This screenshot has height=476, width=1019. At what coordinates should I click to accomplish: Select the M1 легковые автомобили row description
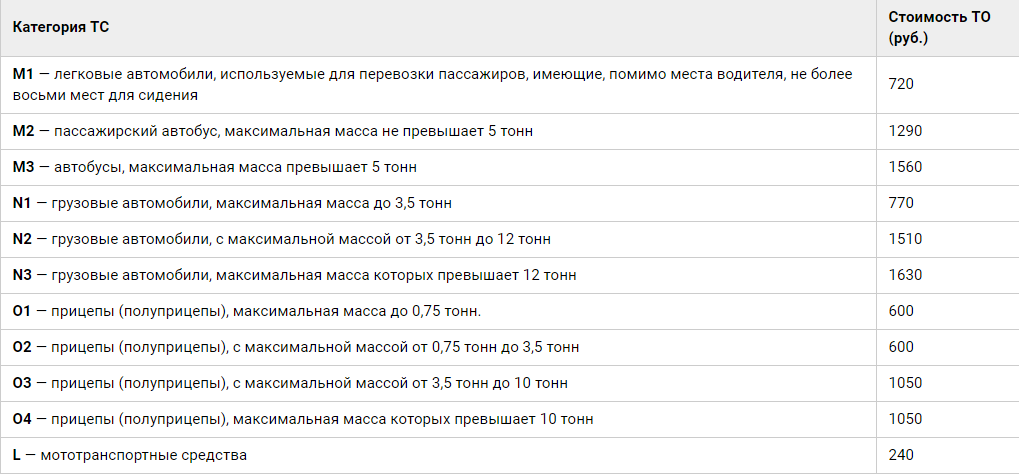point(432,85)
